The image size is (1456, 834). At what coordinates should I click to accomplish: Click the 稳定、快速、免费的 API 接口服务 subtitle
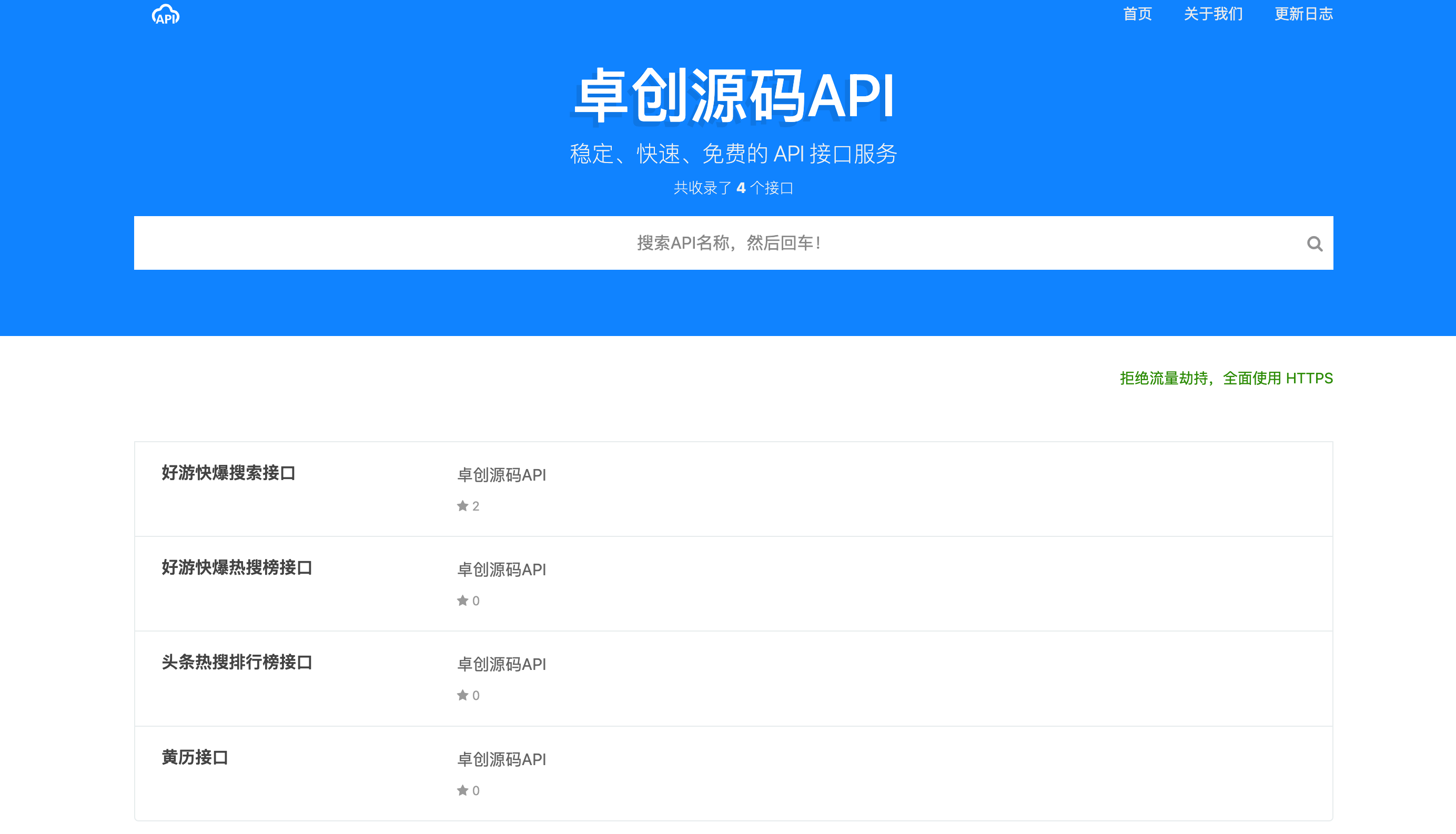(733, 154)
